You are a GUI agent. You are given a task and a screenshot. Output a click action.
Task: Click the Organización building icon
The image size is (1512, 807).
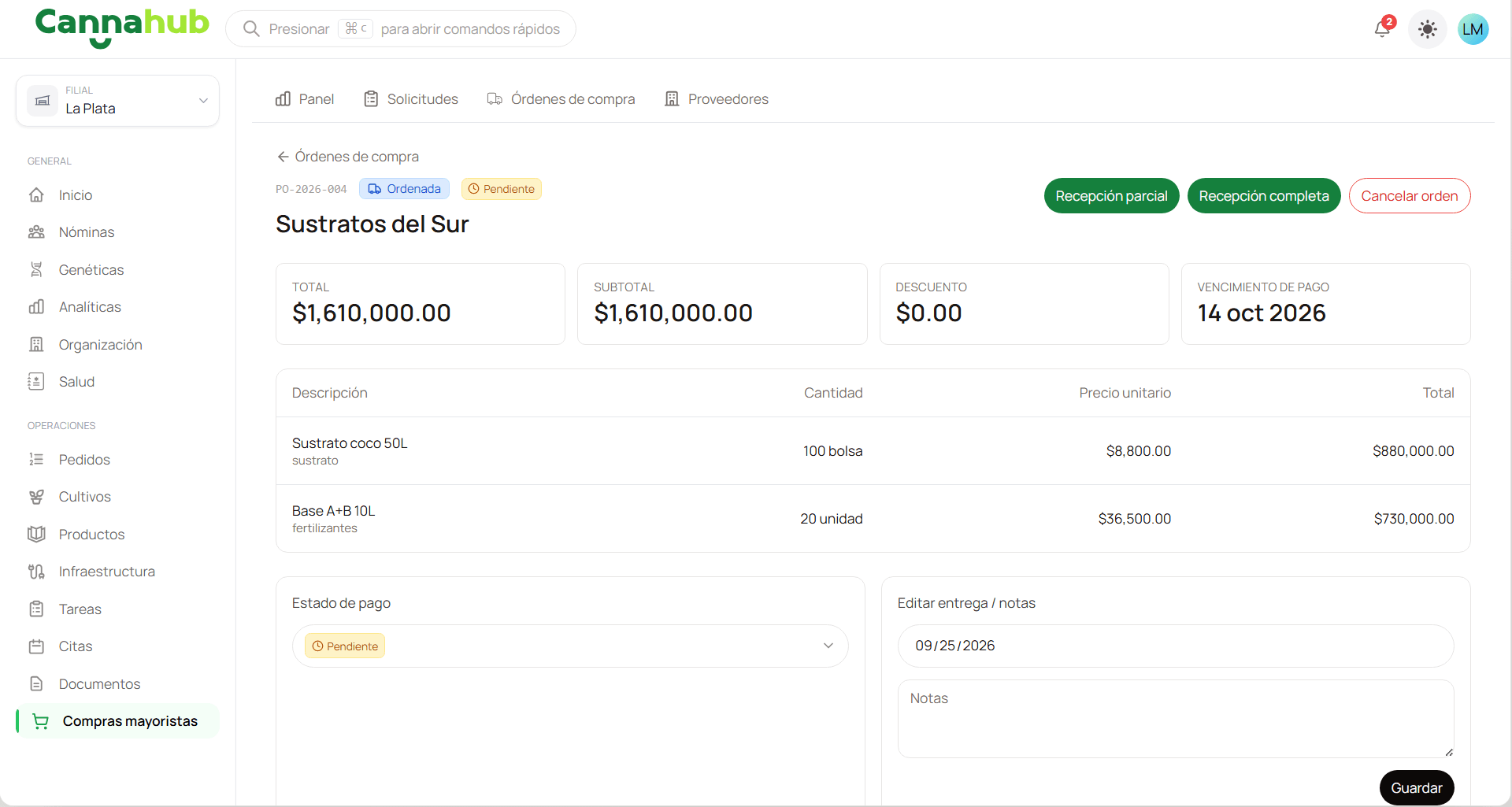point(36,344)
